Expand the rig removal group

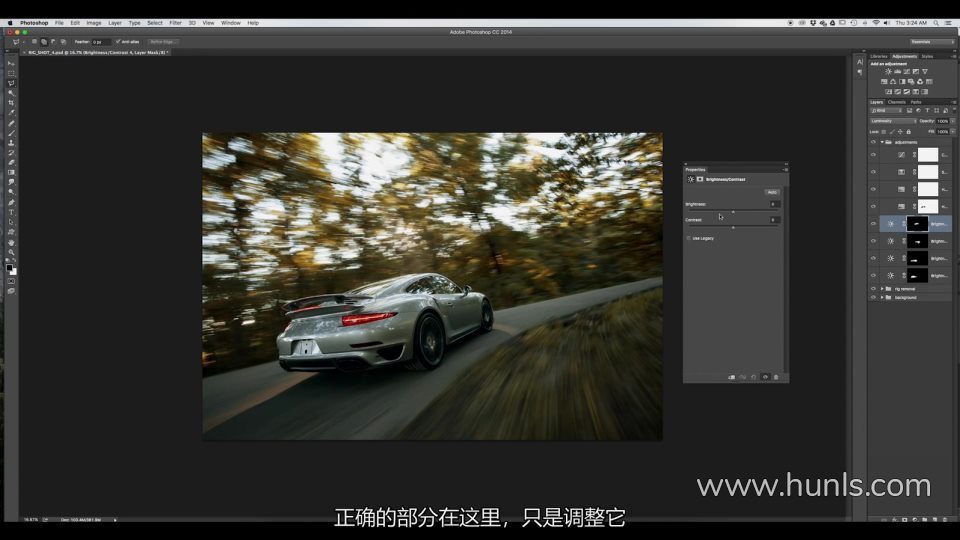click(882, 288)
